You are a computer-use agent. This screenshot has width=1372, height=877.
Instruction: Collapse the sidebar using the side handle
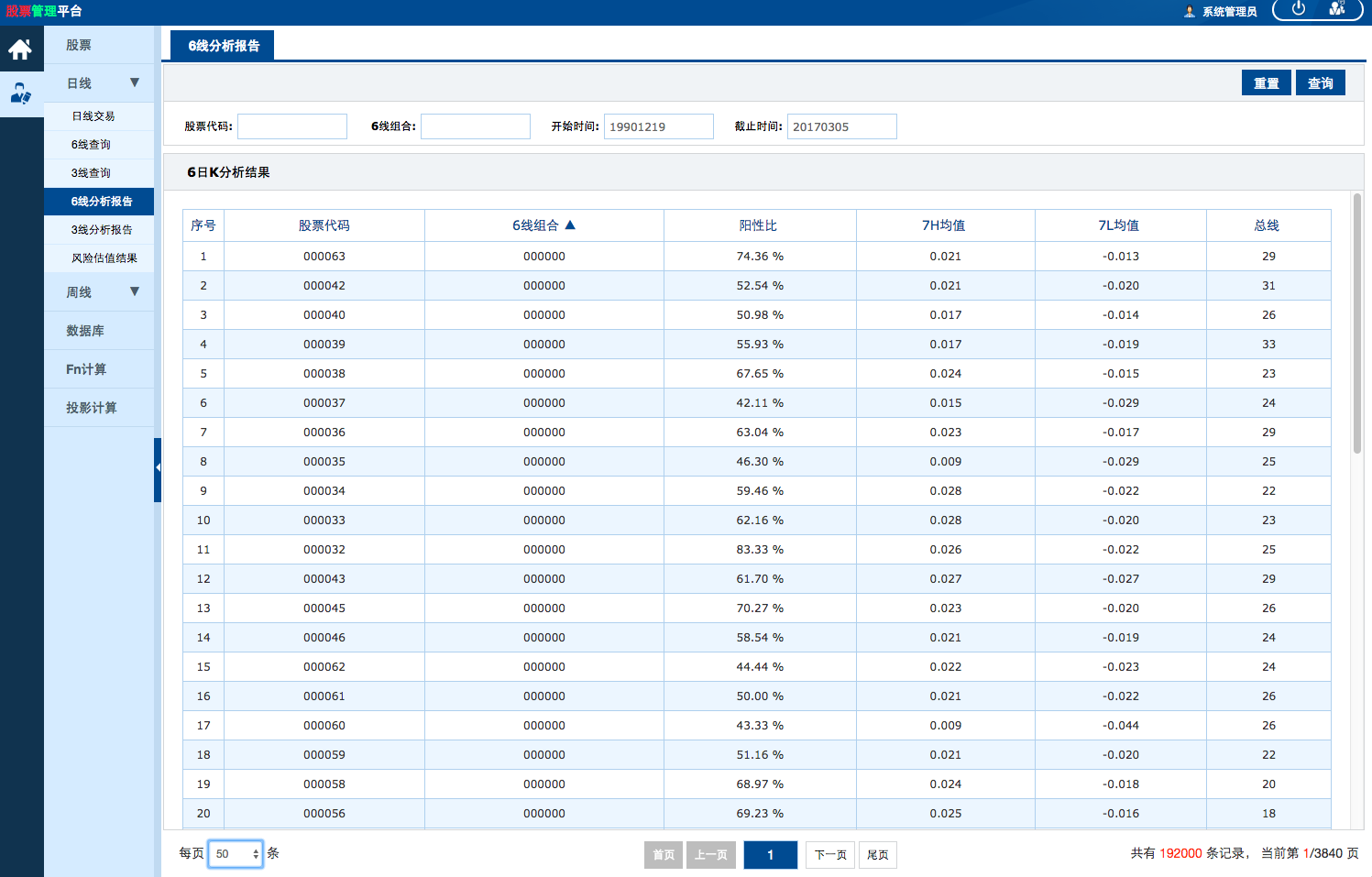(158, 468)
